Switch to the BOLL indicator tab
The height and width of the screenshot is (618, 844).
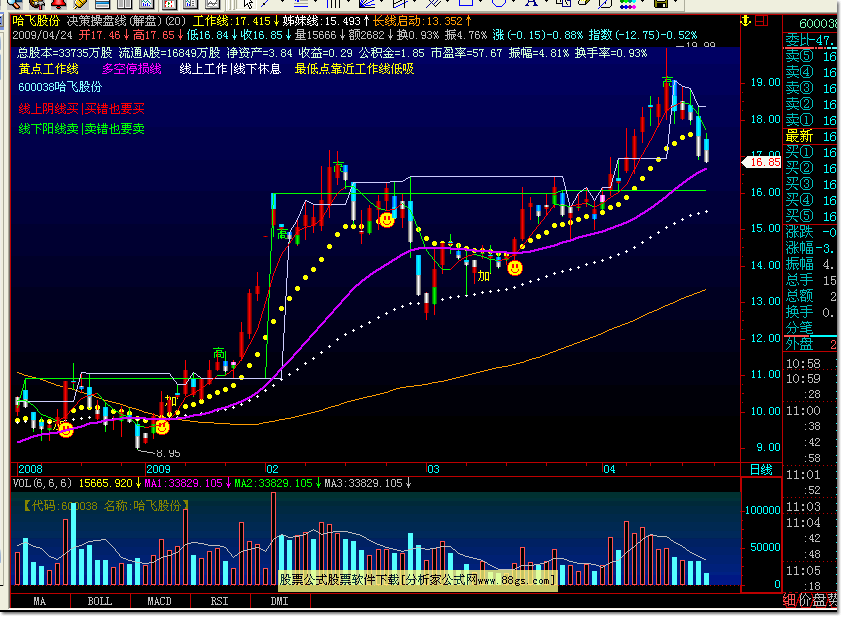pyautogui.click(x=100, y=601)
